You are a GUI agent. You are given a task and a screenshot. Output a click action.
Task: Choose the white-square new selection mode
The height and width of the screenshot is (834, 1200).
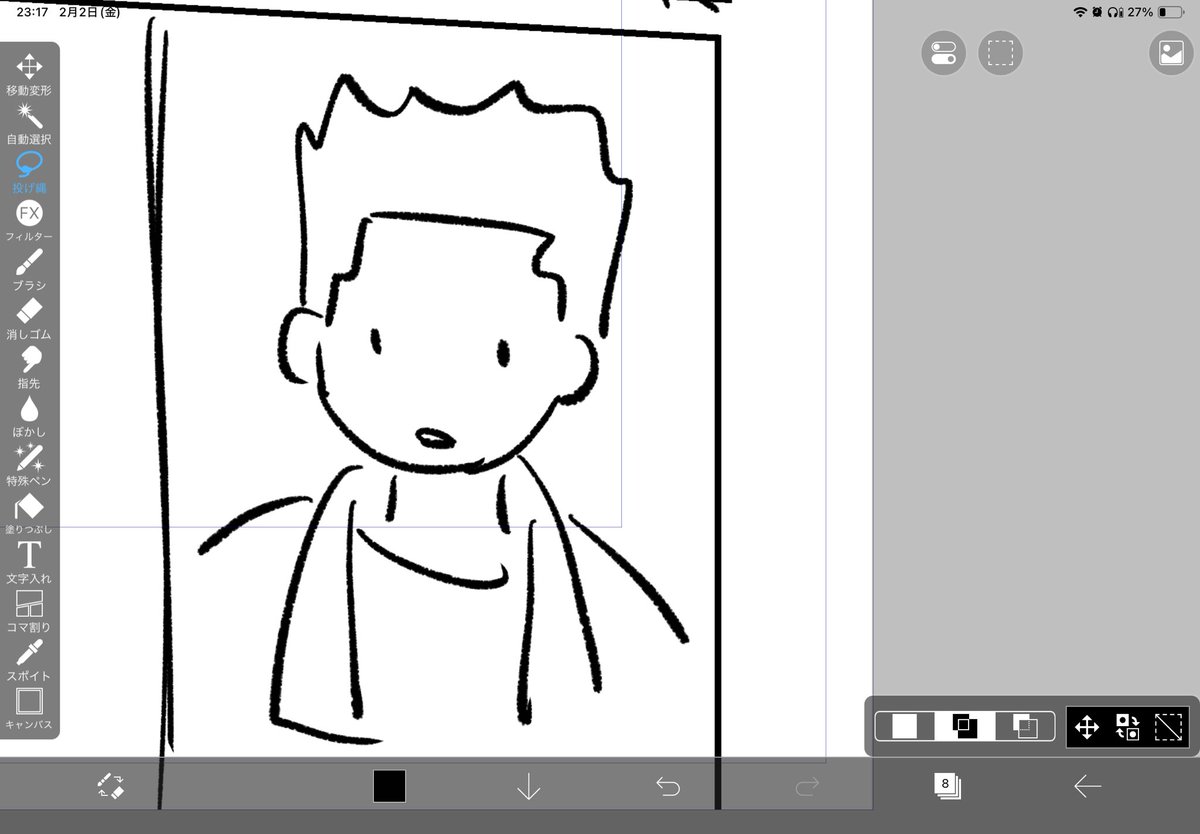coord(905,726)
